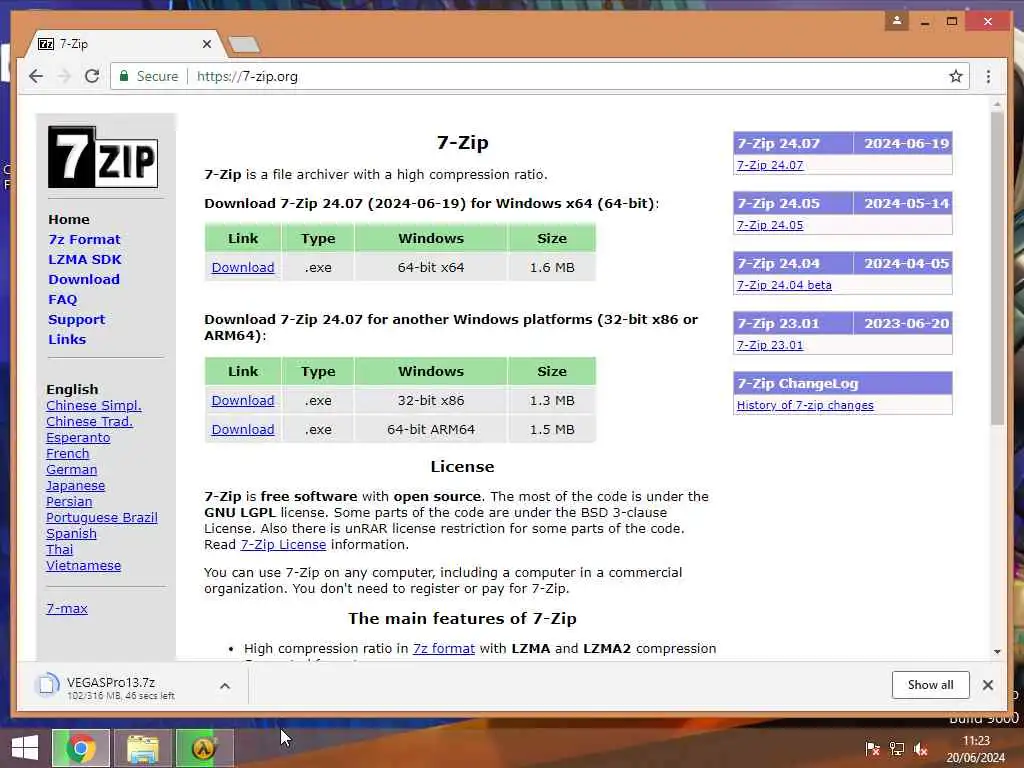Reload the 7-zip.org page
The width and height of the screenshot is (1024, 768).
click(92, 76)
